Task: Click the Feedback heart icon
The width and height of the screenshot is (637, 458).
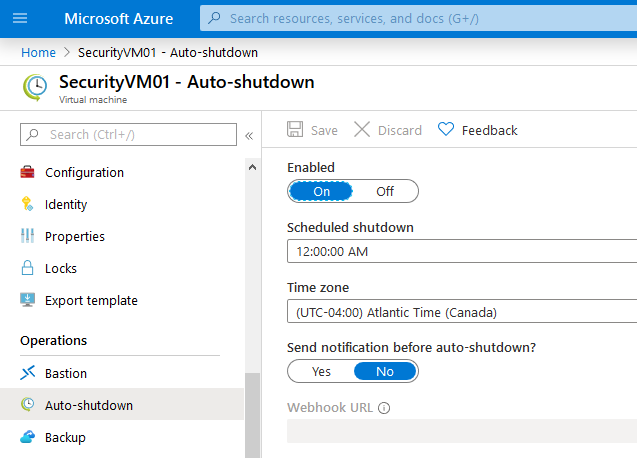Action: pos(446,130)
